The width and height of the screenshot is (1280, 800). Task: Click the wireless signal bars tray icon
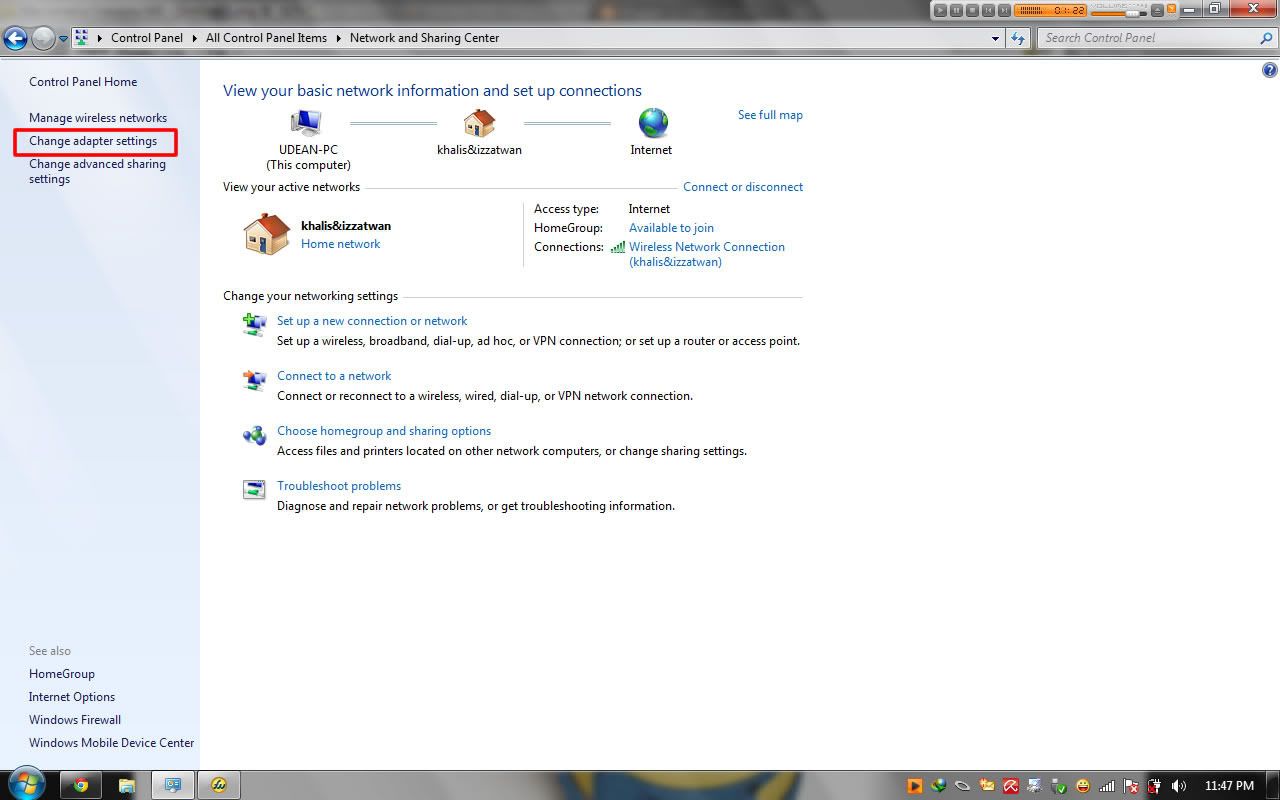(1107, 786)
